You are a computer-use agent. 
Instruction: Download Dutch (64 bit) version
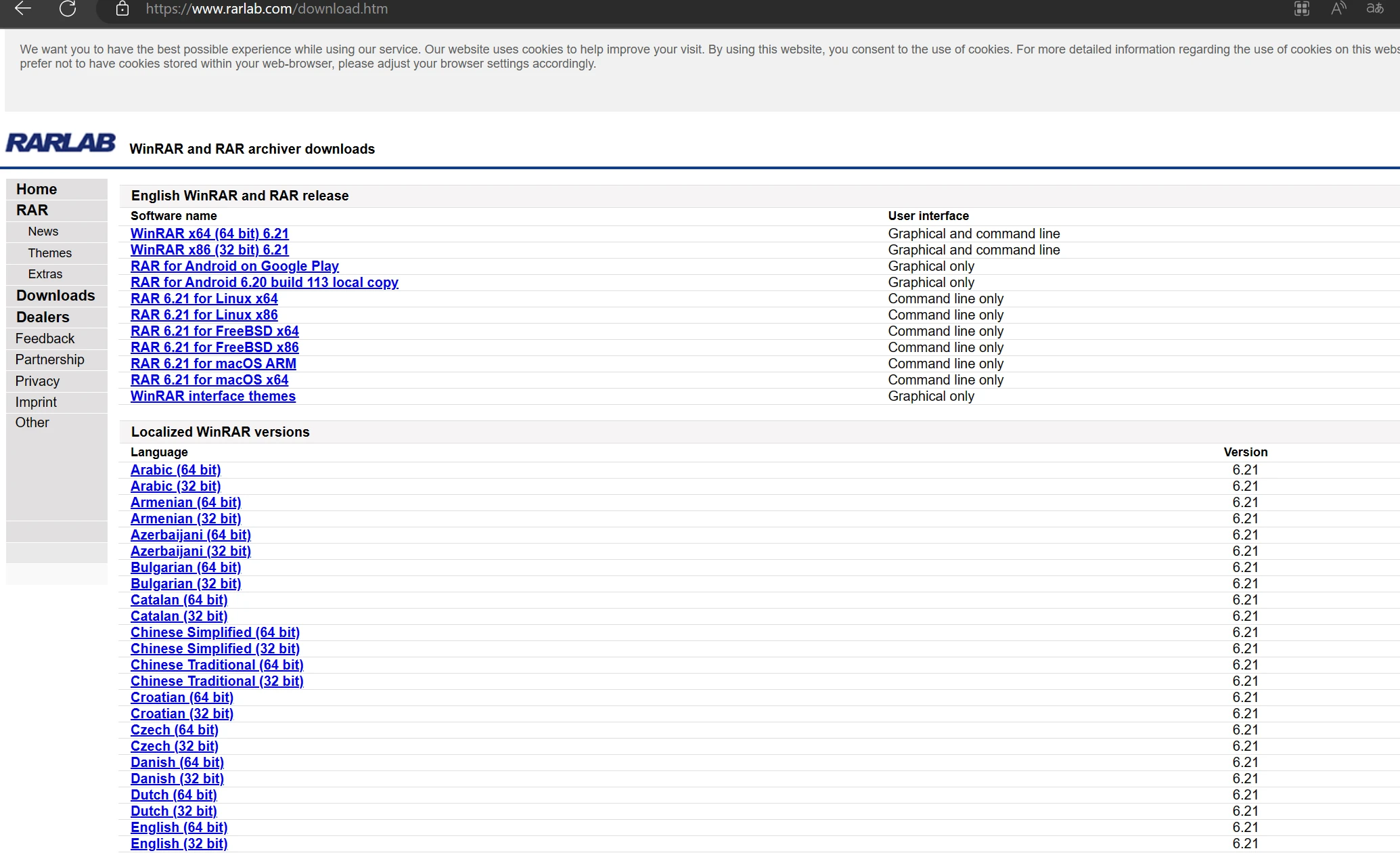click(x=174, y=795)
